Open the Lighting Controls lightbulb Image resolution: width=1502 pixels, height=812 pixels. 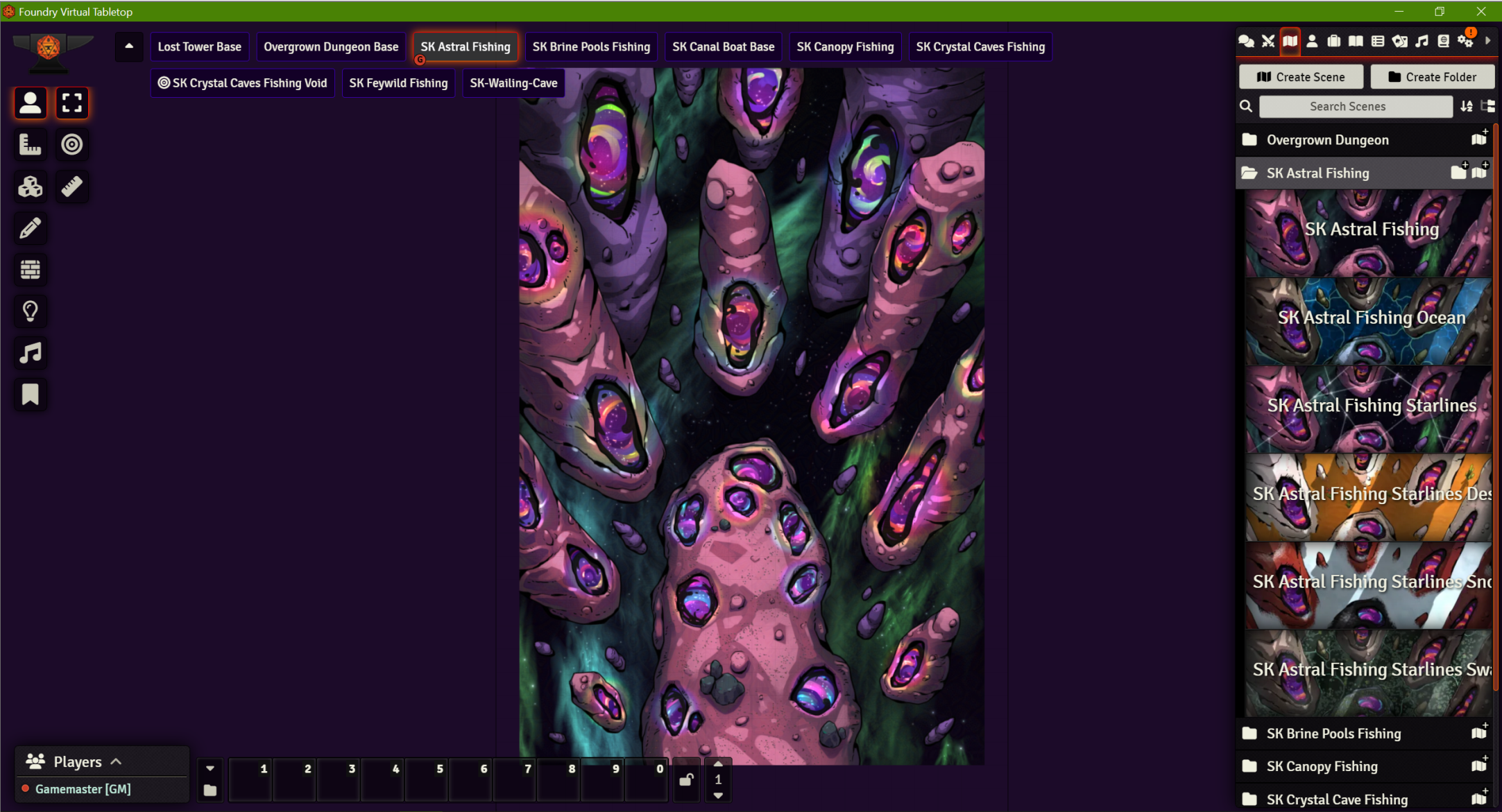pyautogui.click(x=31, y=311)
